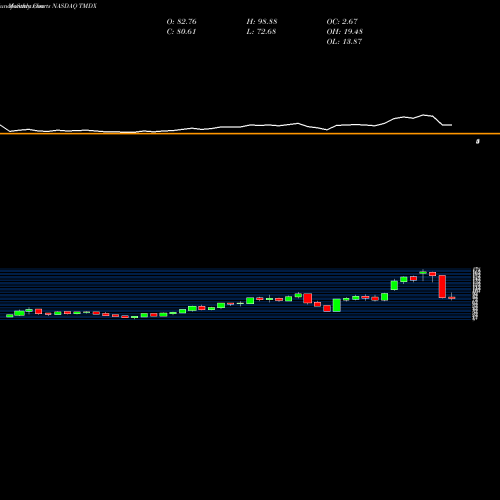Click the NASDAQ TMDX ticker label
500x500 pixels.
click(74, 6)
